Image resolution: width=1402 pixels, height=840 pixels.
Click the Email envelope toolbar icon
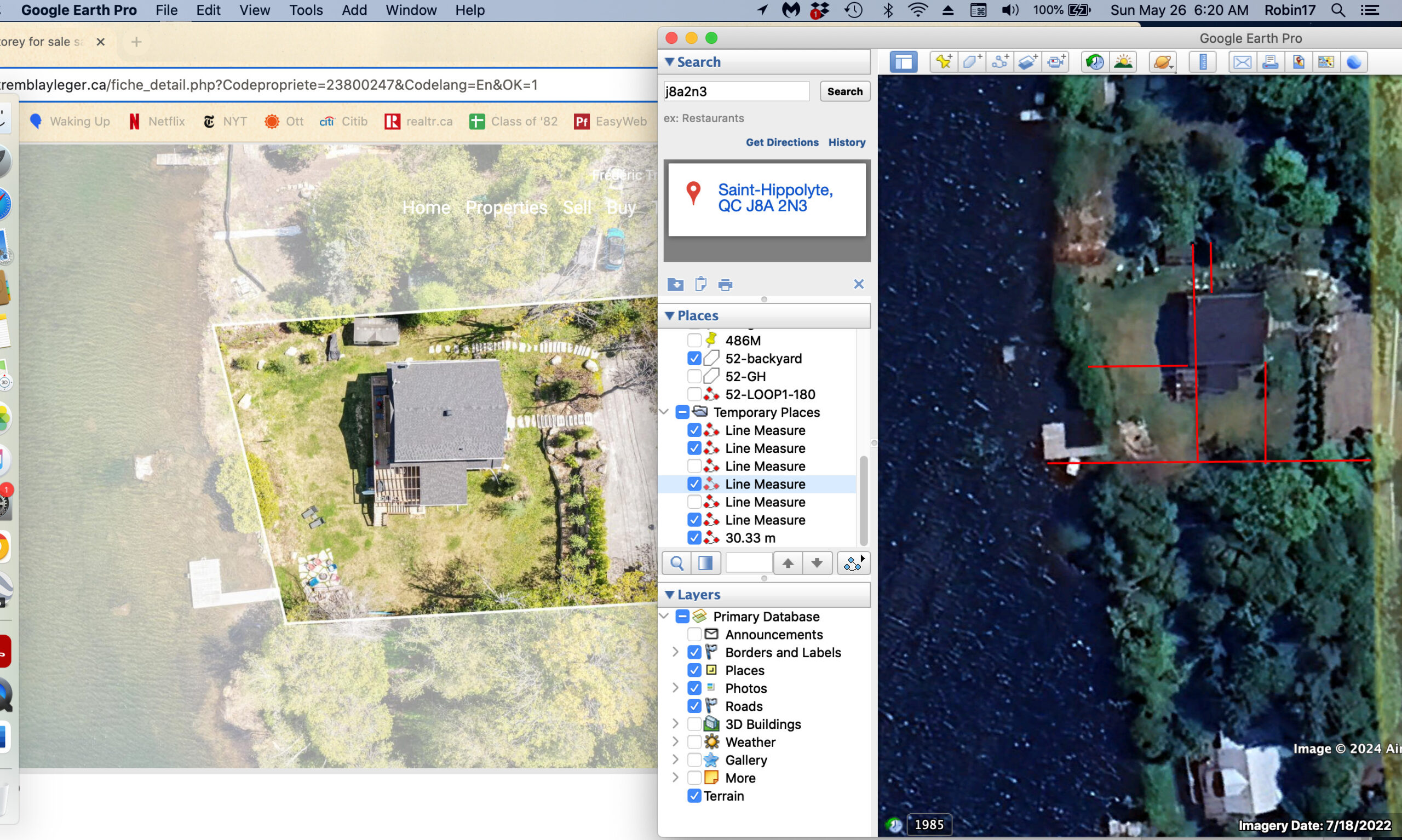(1242, 62)
